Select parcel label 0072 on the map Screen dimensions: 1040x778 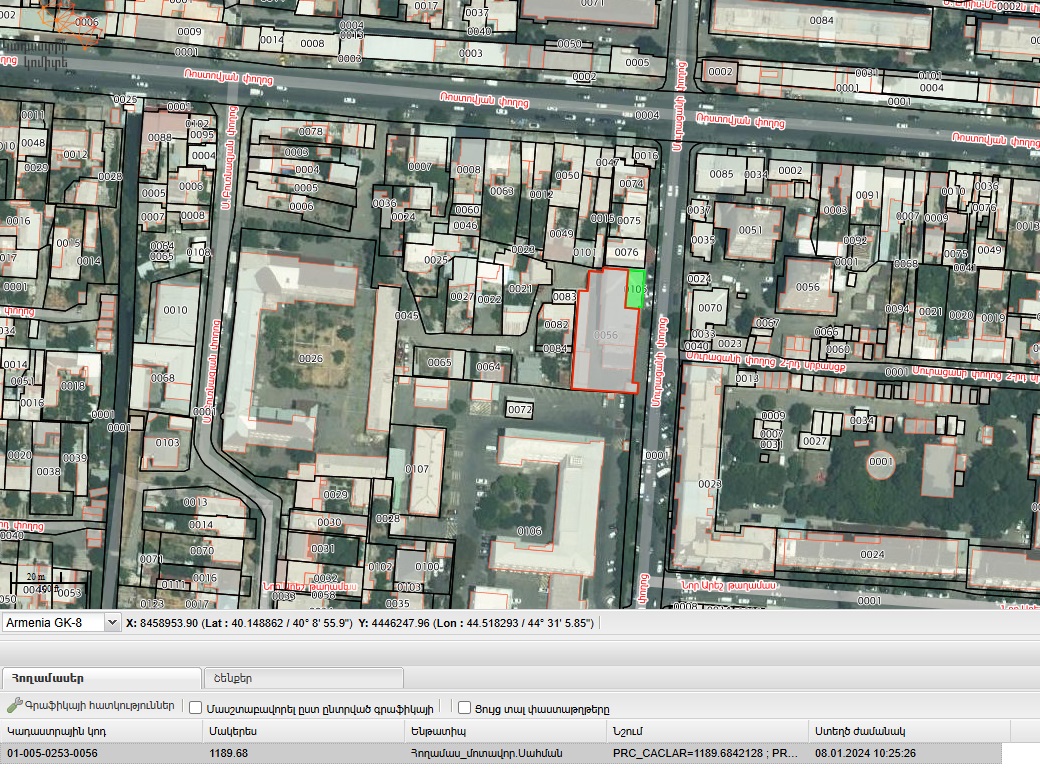[519, 410]
